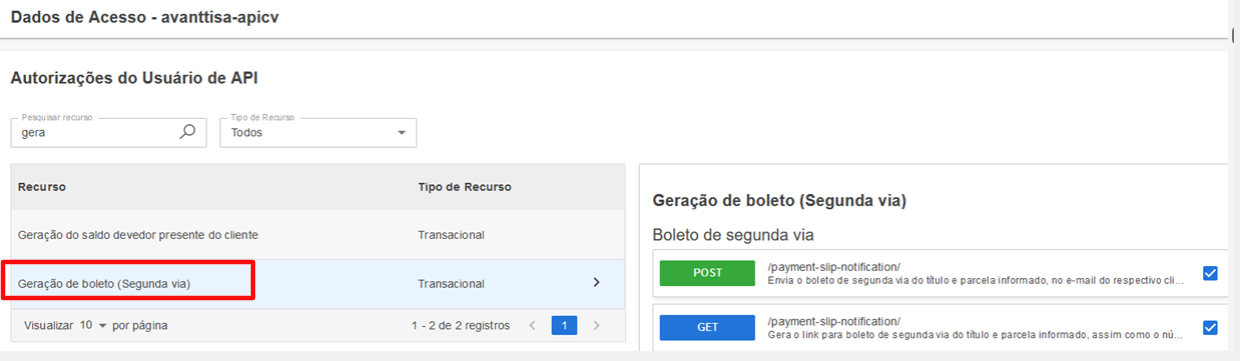Click Transacional cell in saldo devedor row

(x=451, y=235)
